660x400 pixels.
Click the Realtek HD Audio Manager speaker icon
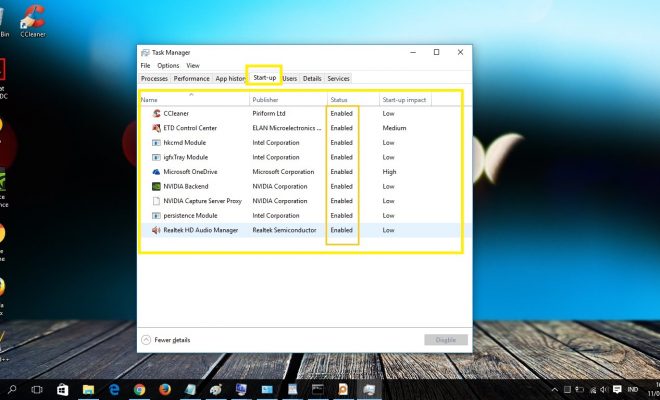coord(156,230)
